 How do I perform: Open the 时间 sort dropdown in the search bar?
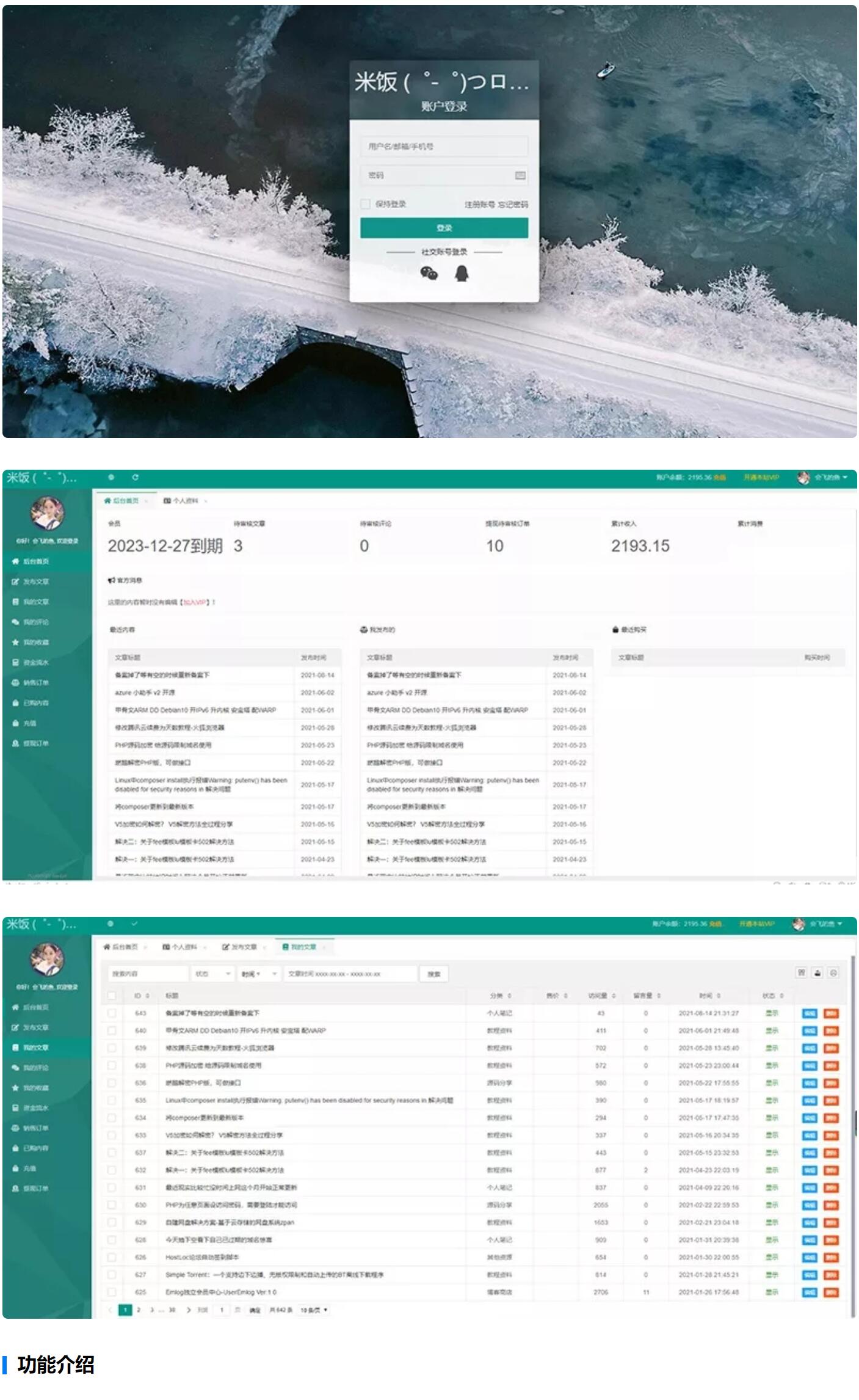click(259, 974)
